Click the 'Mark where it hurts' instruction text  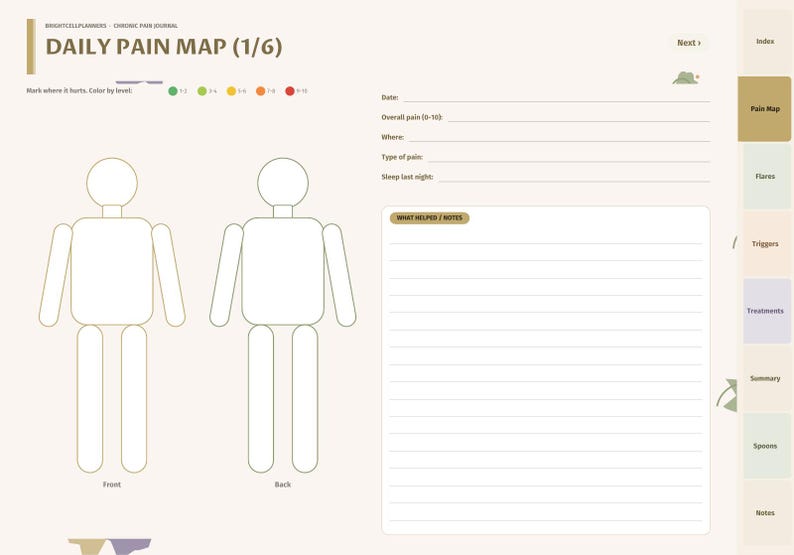[79, 91]
